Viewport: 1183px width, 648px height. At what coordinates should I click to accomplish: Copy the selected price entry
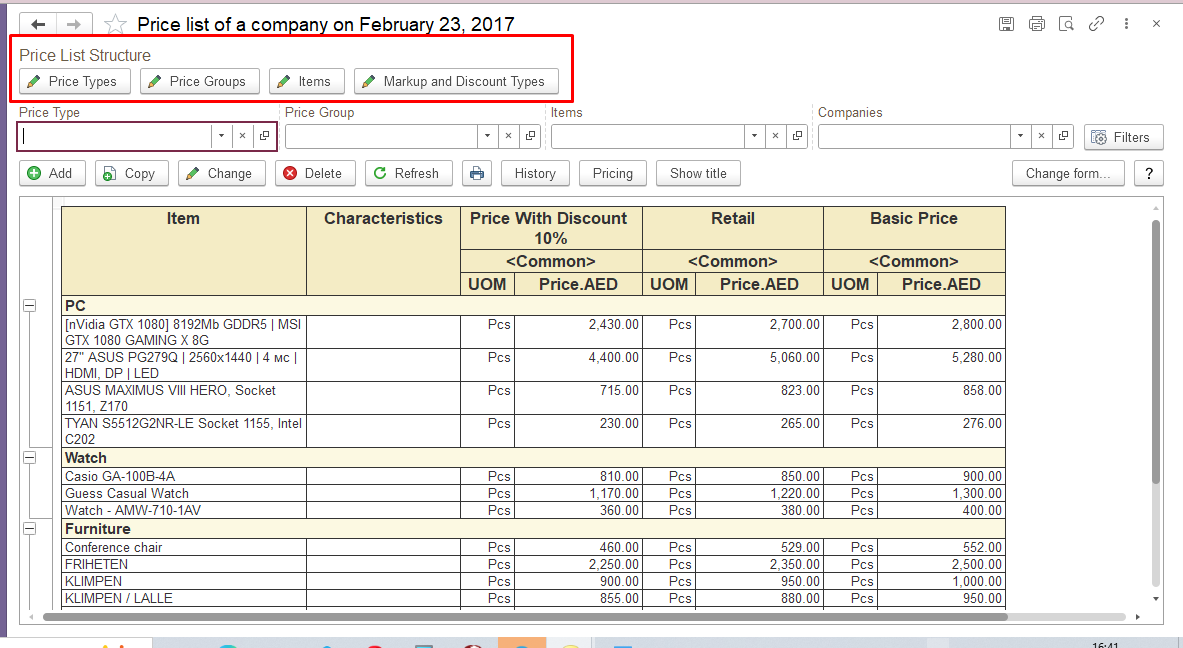coord(131,174)
